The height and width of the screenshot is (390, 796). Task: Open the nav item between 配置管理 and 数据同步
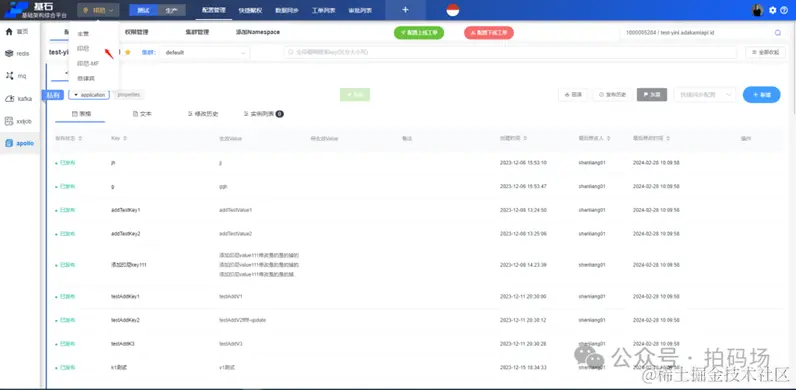[250, 10]
